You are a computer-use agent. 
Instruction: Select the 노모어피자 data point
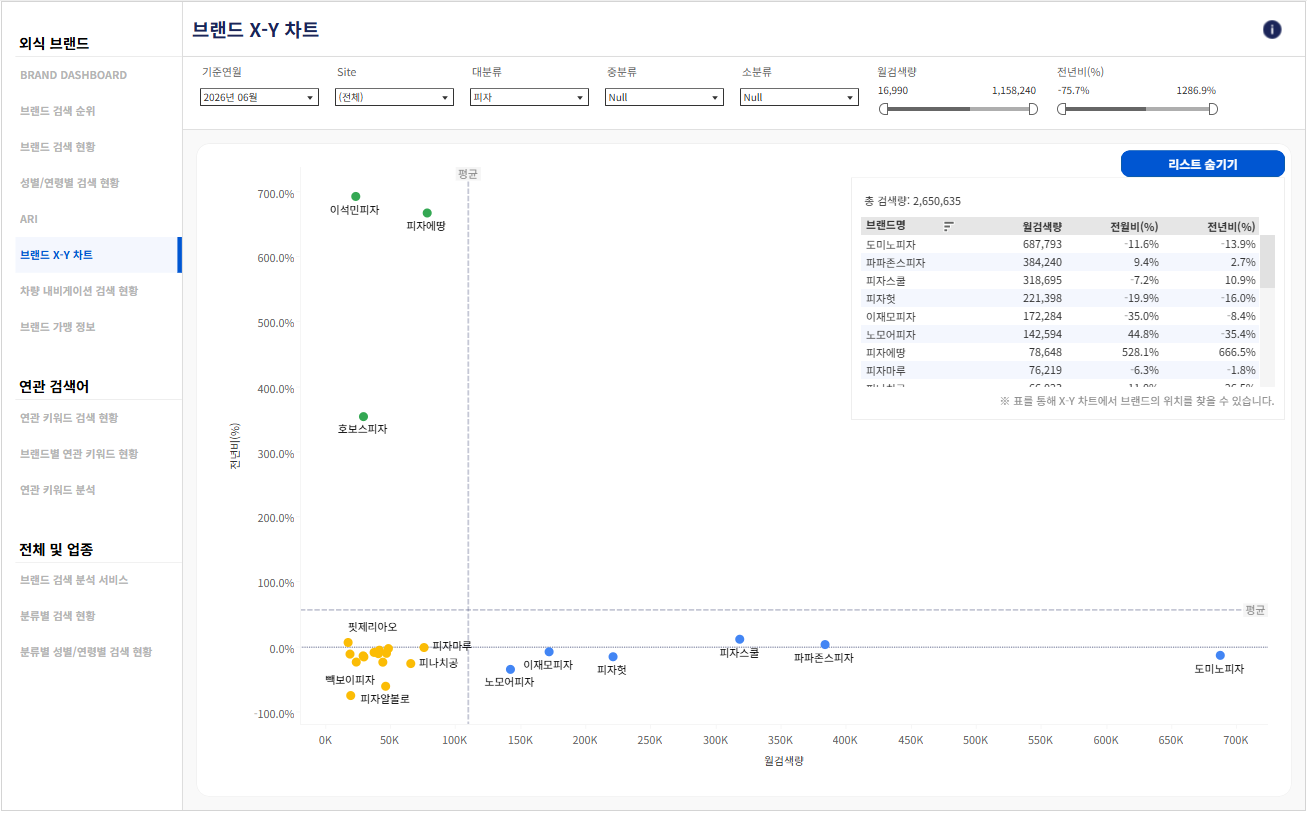tap(510, 669)
